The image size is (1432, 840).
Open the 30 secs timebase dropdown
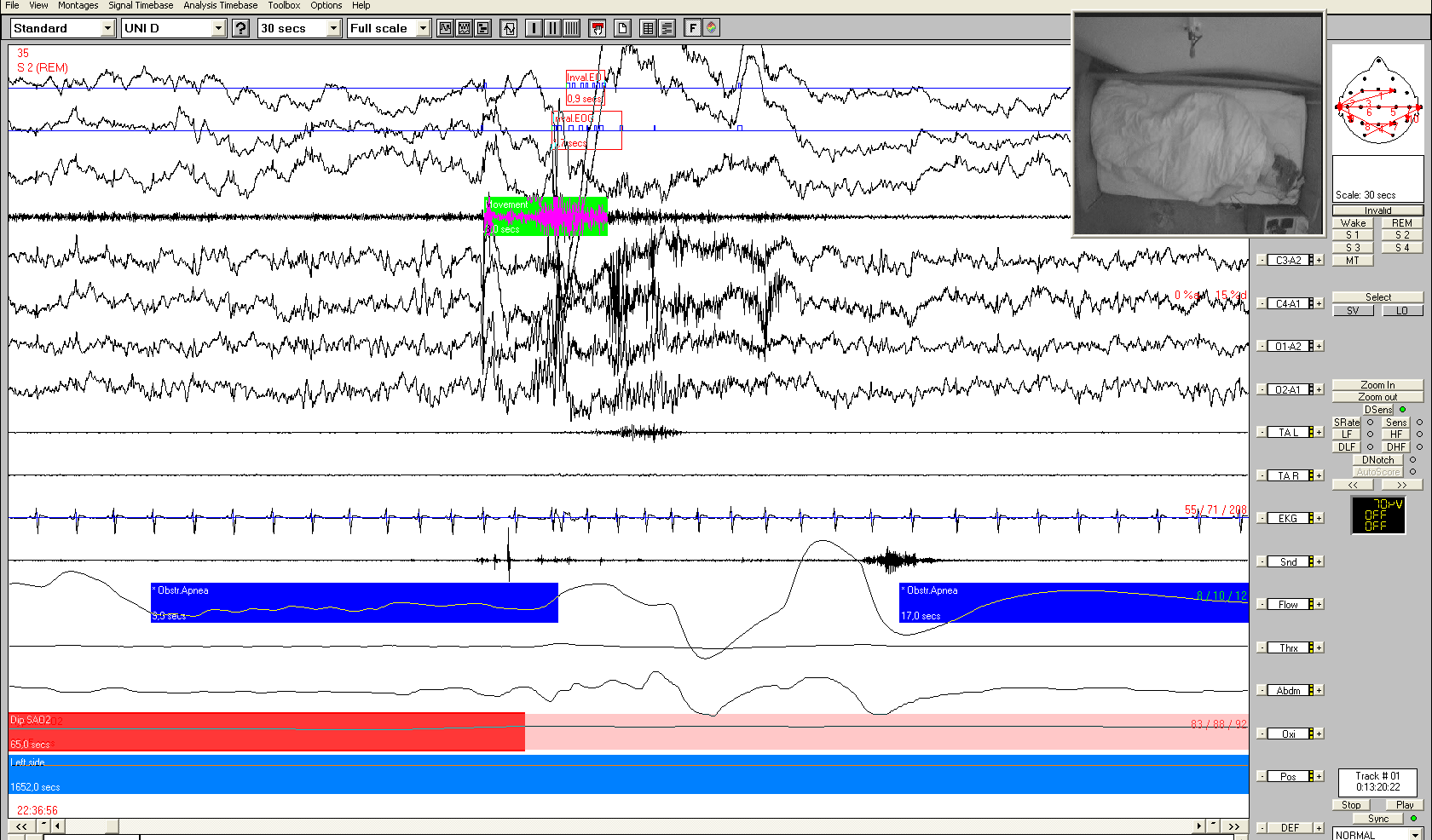coord(334,28)
